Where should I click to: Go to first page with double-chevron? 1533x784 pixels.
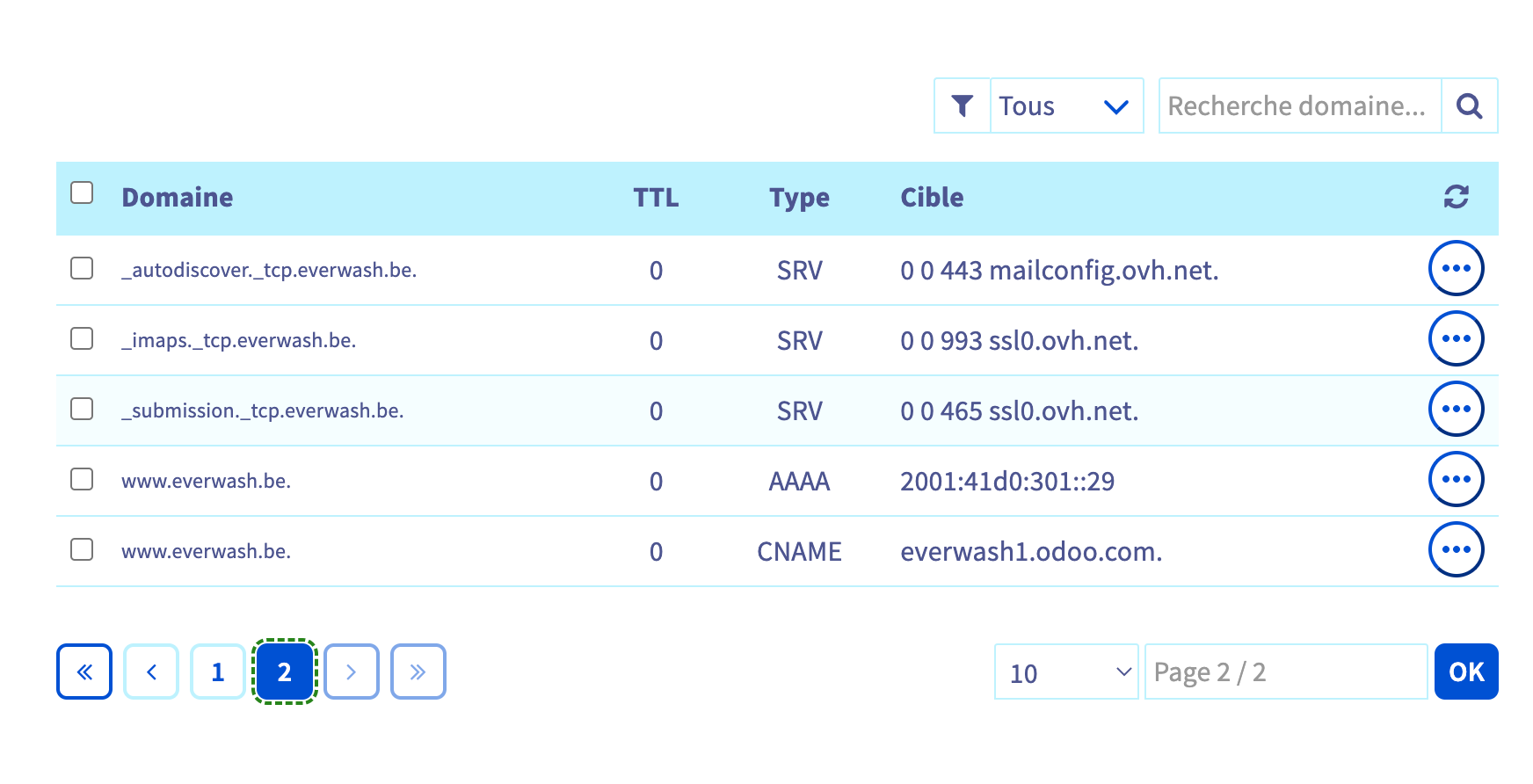tap(84, 672)
